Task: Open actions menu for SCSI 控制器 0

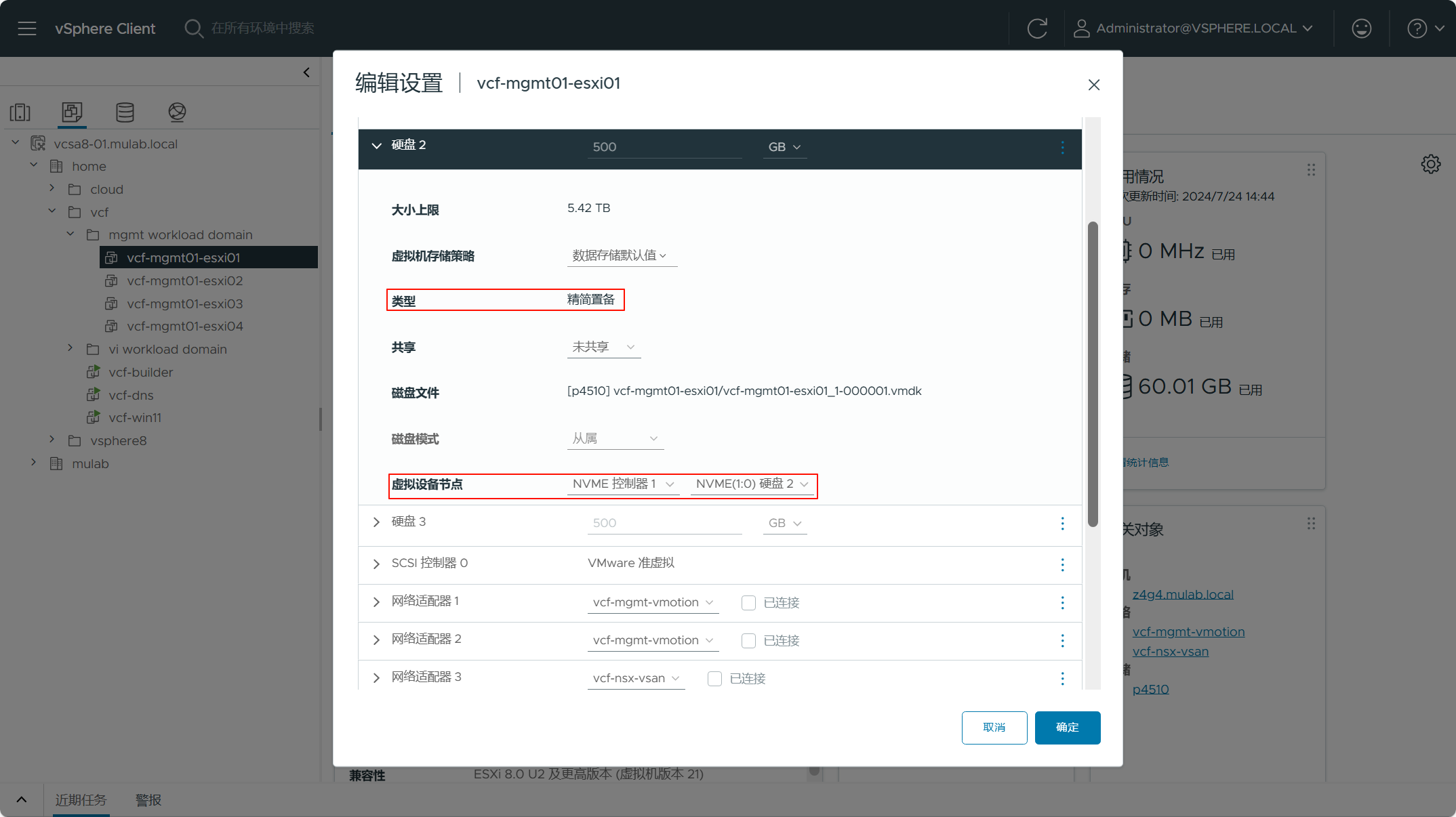Action: [x=1062, y=564]
